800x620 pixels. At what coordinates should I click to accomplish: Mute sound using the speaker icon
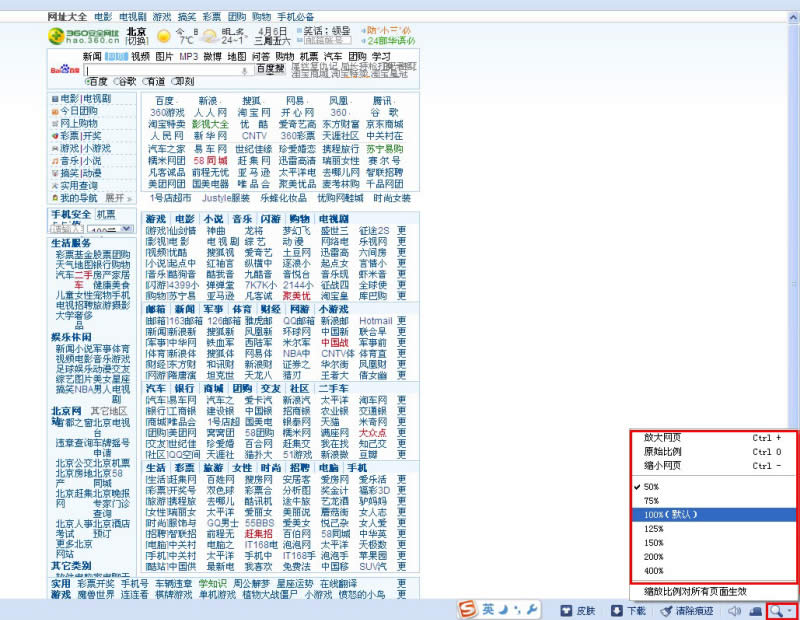(x=734, y=611)
